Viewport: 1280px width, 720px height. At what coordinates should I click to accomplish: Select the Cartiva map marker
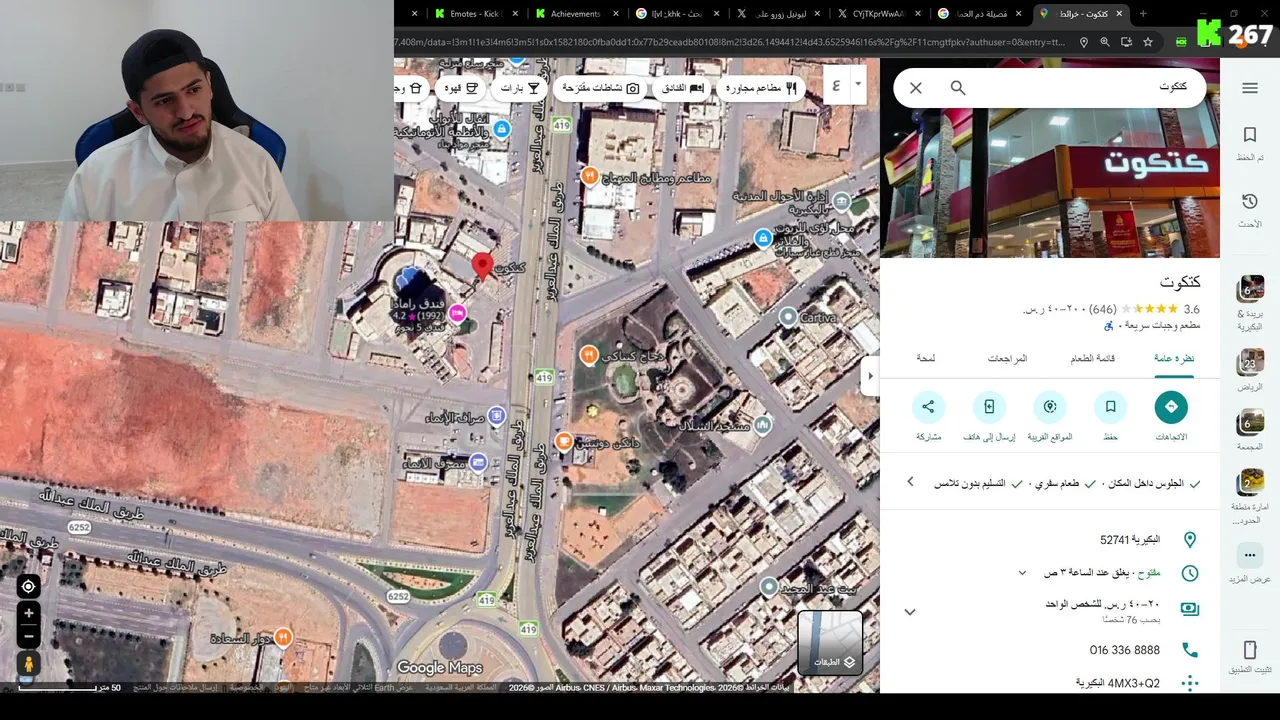click(x=787, y=317)
